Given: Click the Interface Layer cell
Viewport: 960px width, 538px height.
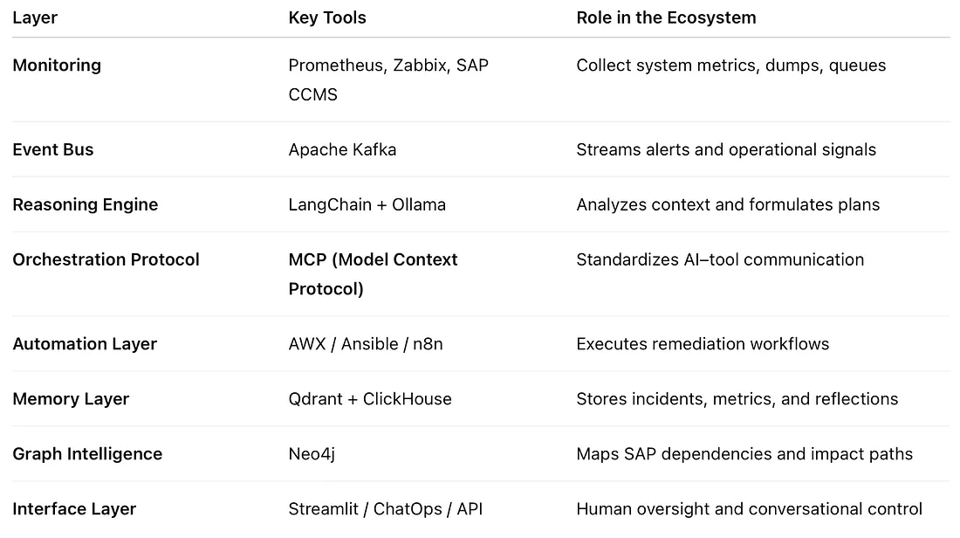Looking at the screenshot, I should click(74, 508).
